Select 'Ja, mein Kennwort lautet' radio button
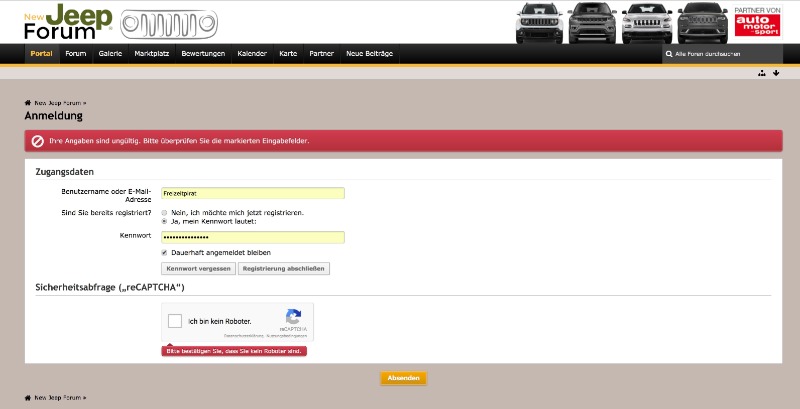This screenshot has width=800, height=409. click(x=164, y=221)
